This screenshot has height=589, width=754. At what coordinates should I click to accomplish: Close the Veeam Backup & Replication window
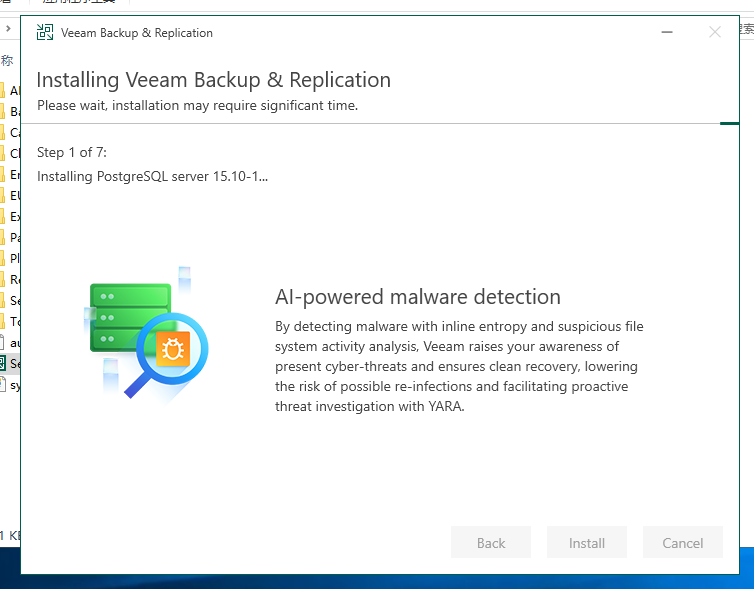pyautogui.click(x=715, y=32)
